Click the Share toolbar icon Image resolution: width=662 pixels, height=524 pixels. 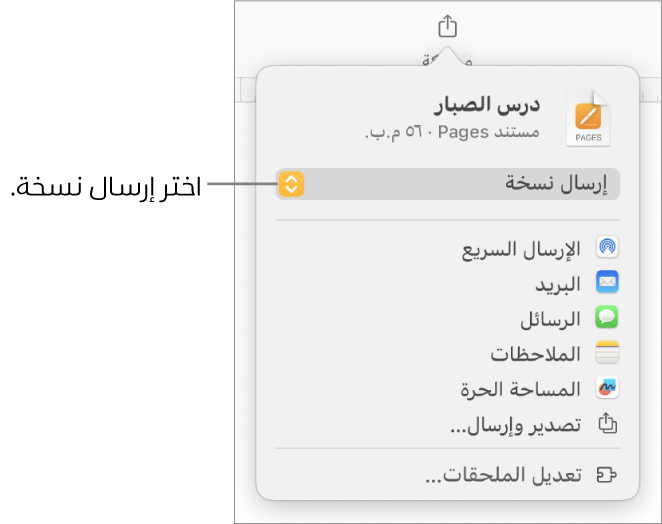coord(448,26)
